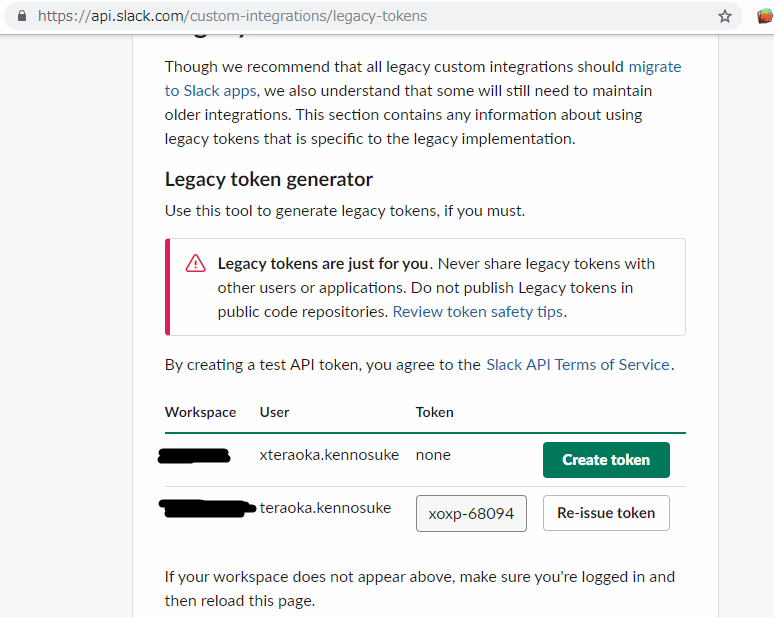
Task: Click the address bar URL
Action: coord(232,16)
